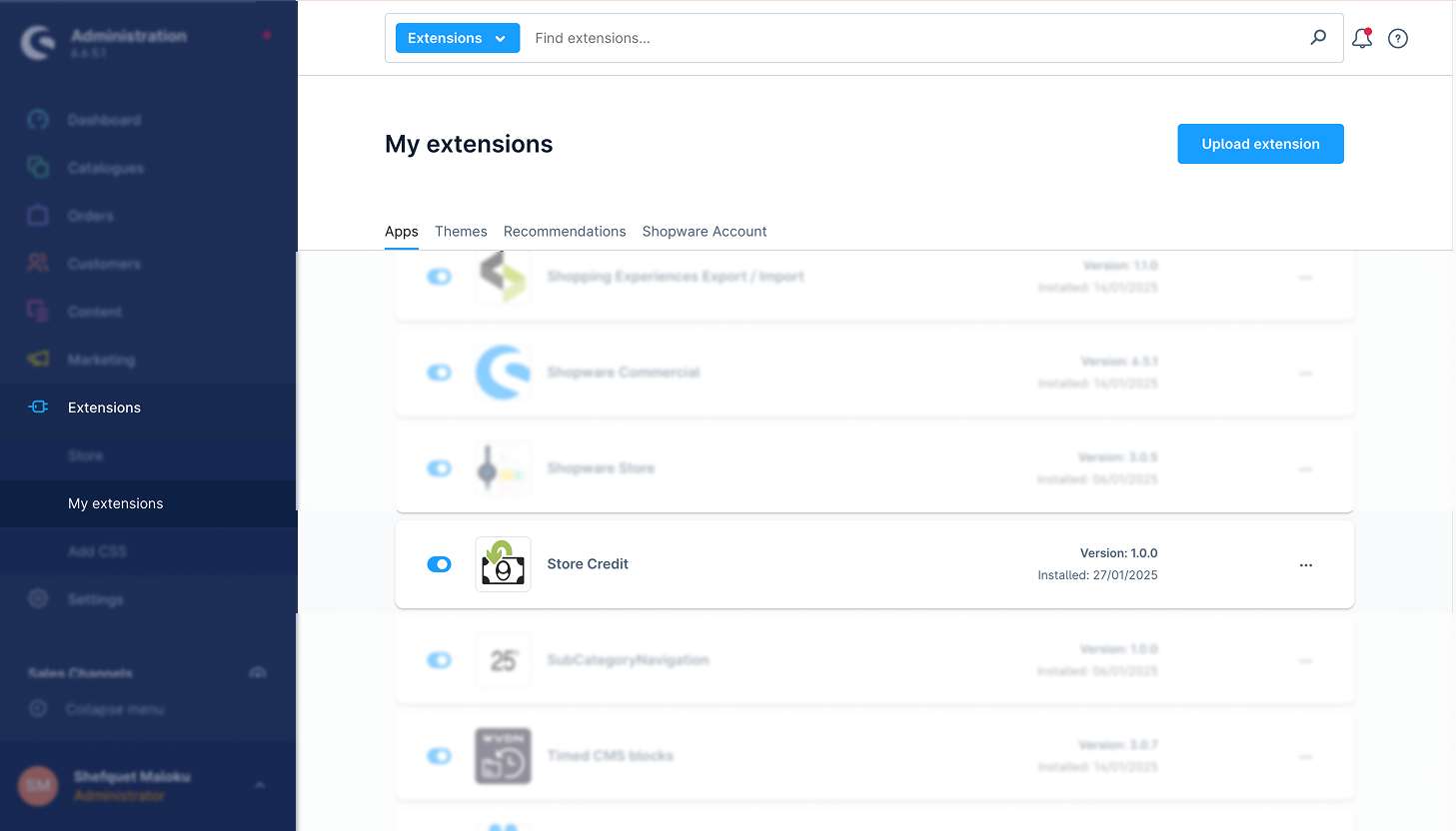Screen dimensions: 1456x831
Task: Open the help question mark icon
Action: (x=1398, y=39)
